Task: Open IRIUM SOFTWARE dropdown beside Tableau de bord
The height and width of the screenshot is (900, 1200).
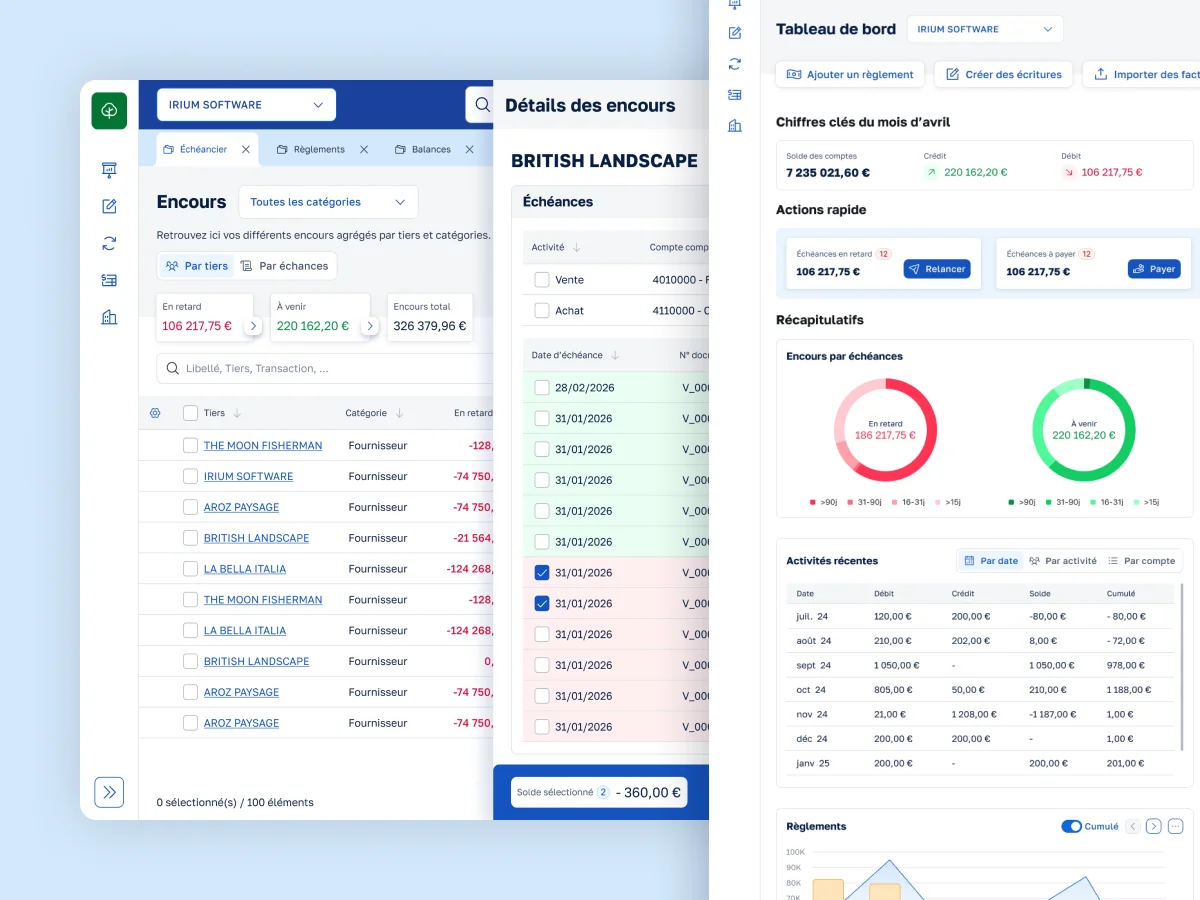Action: (x=985, y=29)
